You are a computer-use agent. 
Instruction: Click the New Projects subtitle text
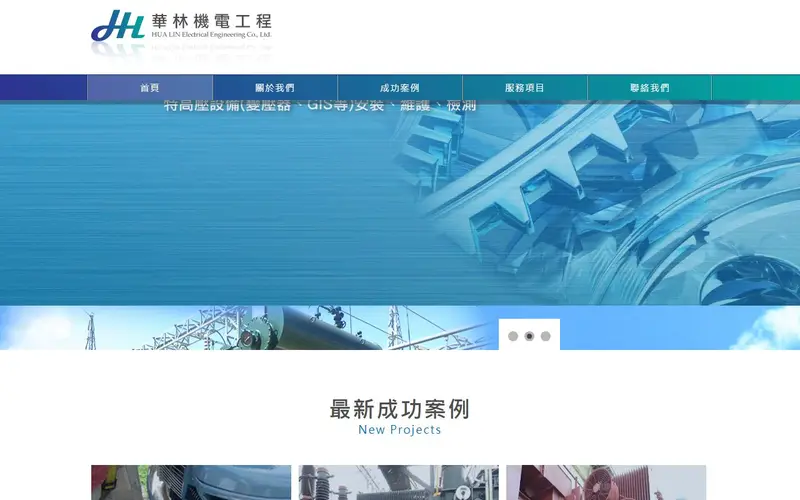pyautogui.click(x=399, y=430)
